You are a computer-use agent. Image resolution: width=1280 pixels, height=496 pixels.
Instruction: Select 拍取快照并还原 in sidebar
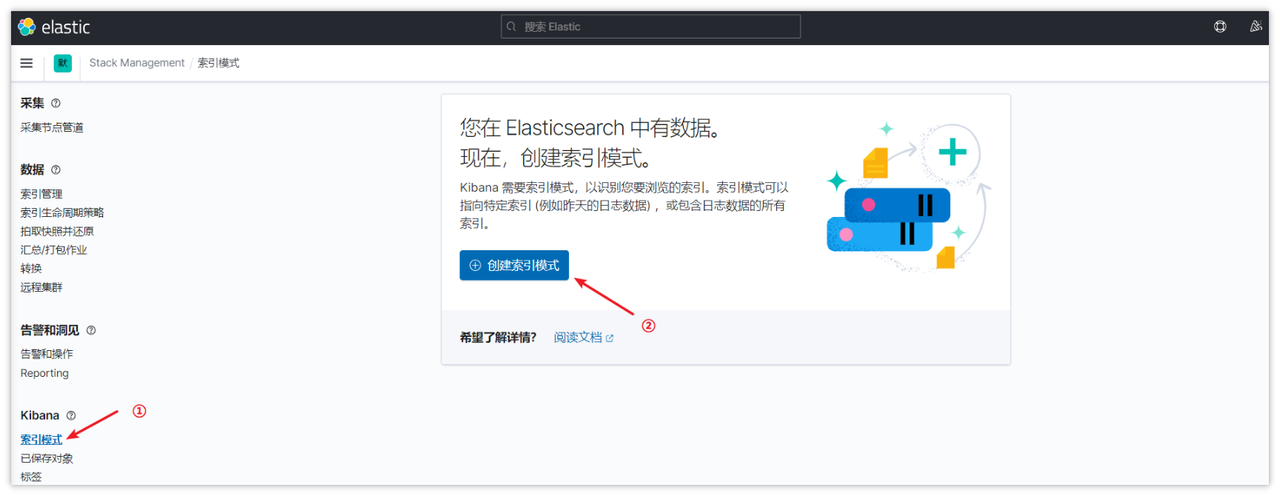click(57, 231)
